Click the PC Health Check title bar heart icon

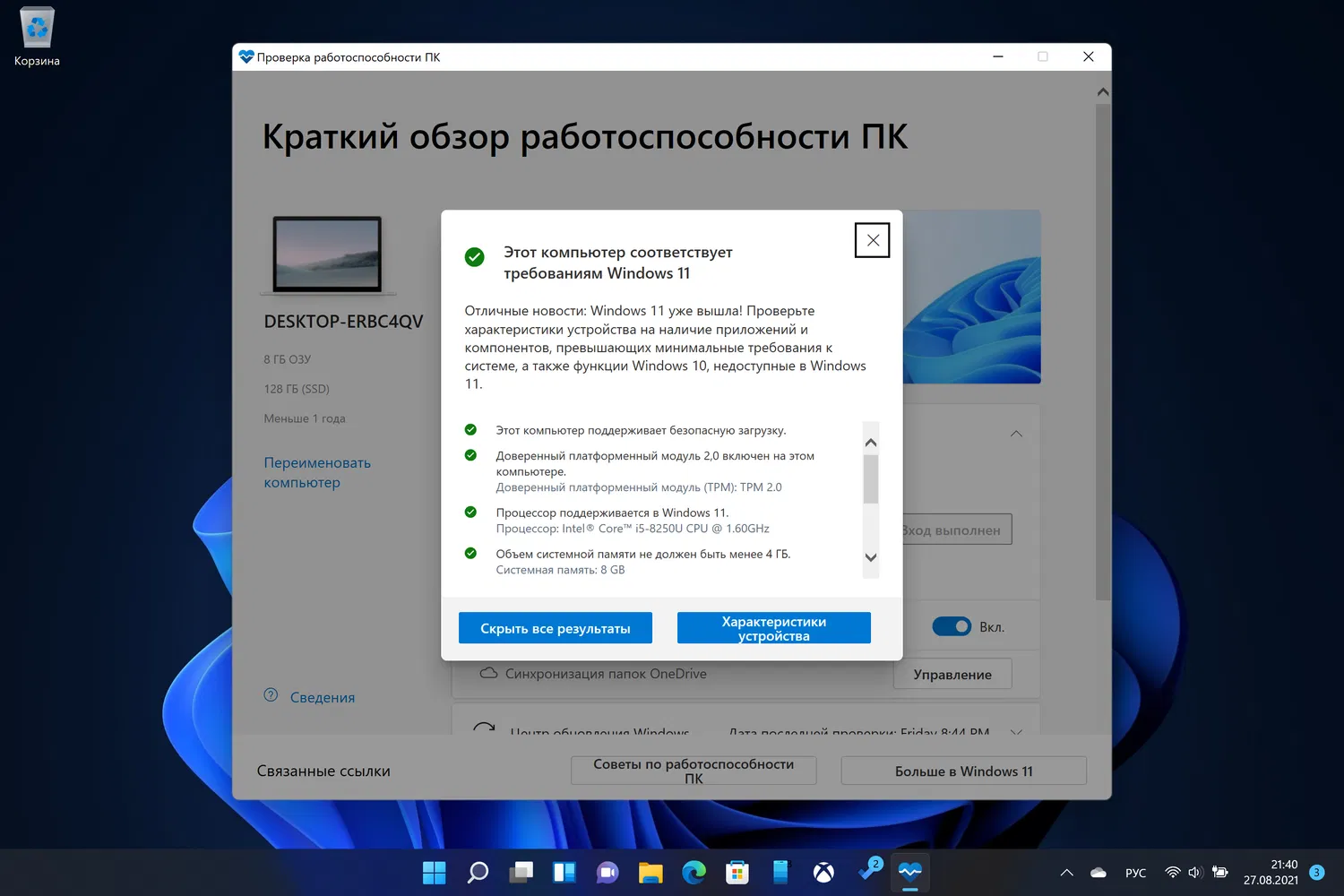pyautogui.click(x=246, y=56)
